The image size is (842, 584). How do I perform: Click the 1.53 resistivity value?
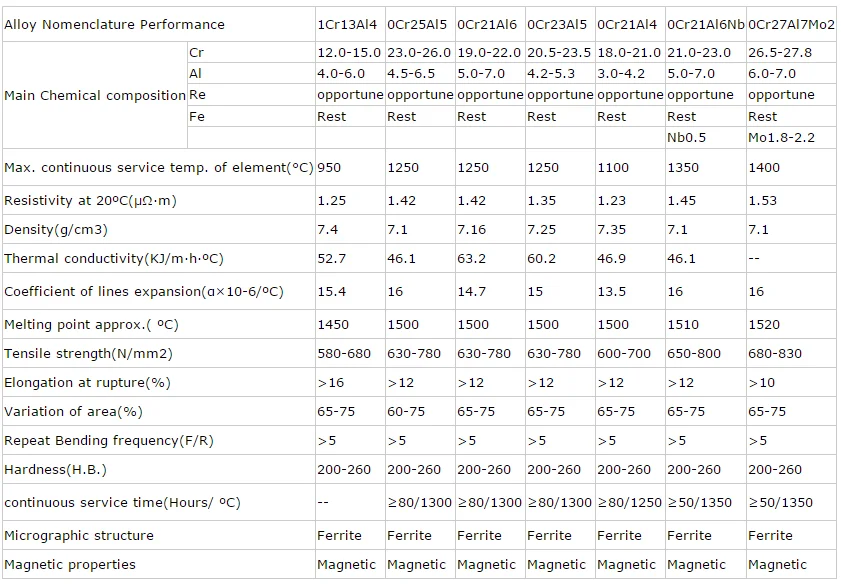[762, 201]
